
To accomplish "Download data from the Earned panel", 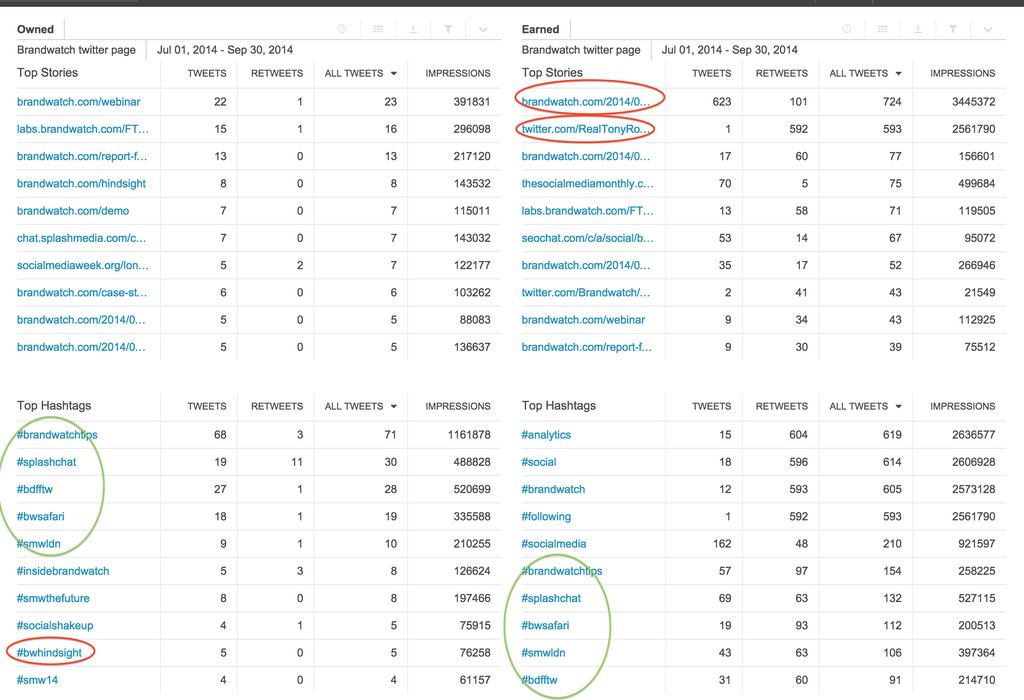I will [917, 29].
